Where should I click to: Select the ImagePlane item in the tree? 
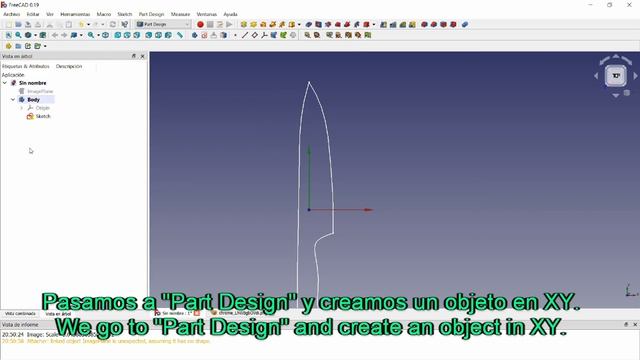[x=40, y=91]
